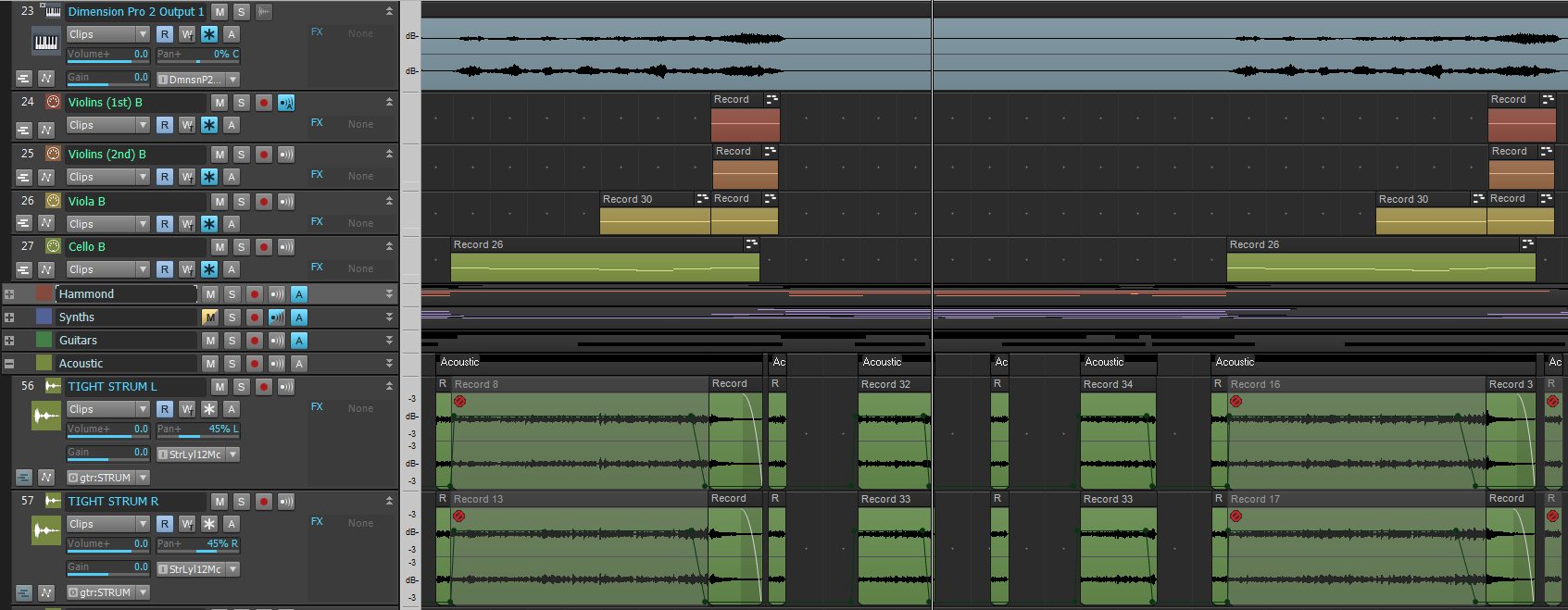
Task: Mute the Violins (1st) B track
Action: pyautogui.click(x=220, y=103)
